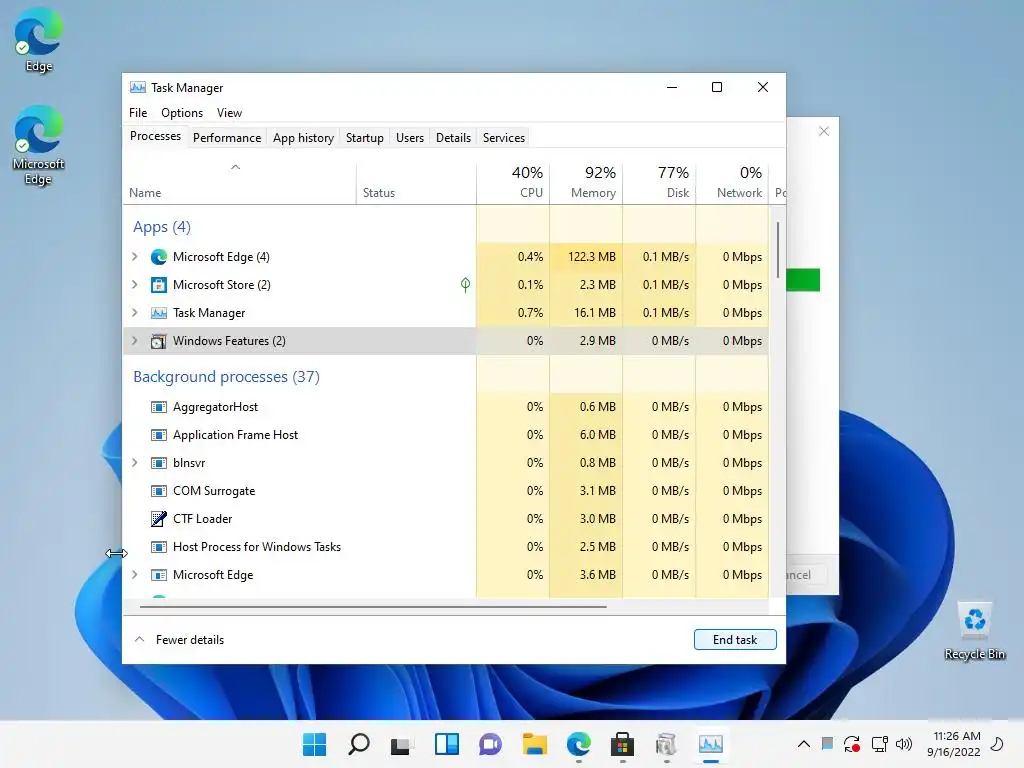Sort by CPU column header
1024x768 pixels.
click(x=513, y=182)
